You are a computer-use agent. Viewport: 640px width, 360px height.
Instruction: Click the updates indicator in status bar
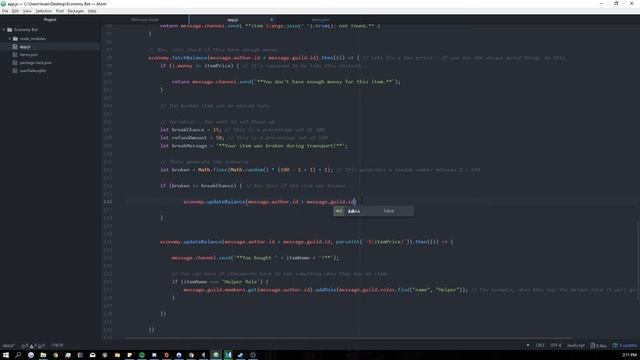[624, 345]
